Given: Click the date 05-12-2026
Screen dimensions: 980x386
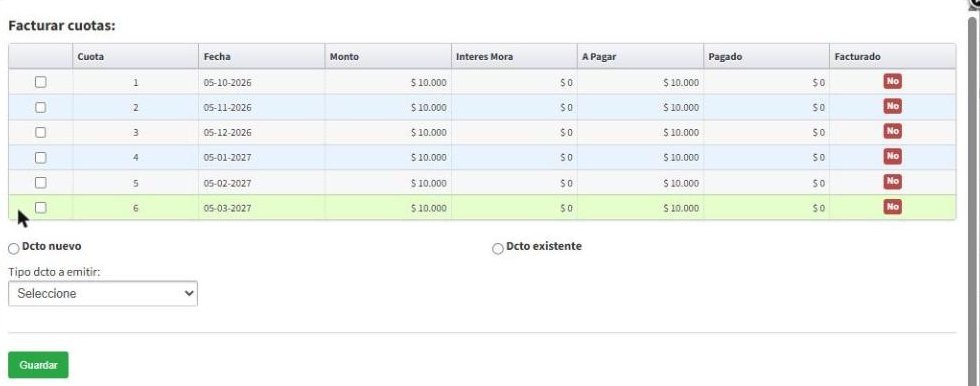Looking at the screenshot, I should pyautogui.click(x=228, y=132).
